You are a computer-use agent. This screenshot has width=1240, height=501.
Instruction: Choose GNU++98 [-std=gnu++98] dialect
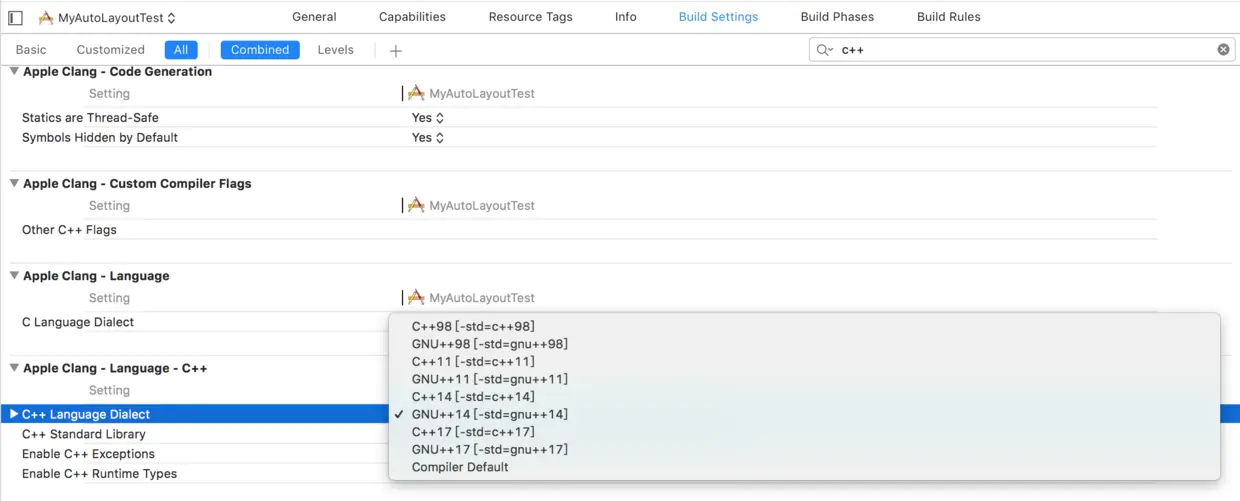[805, 344]
